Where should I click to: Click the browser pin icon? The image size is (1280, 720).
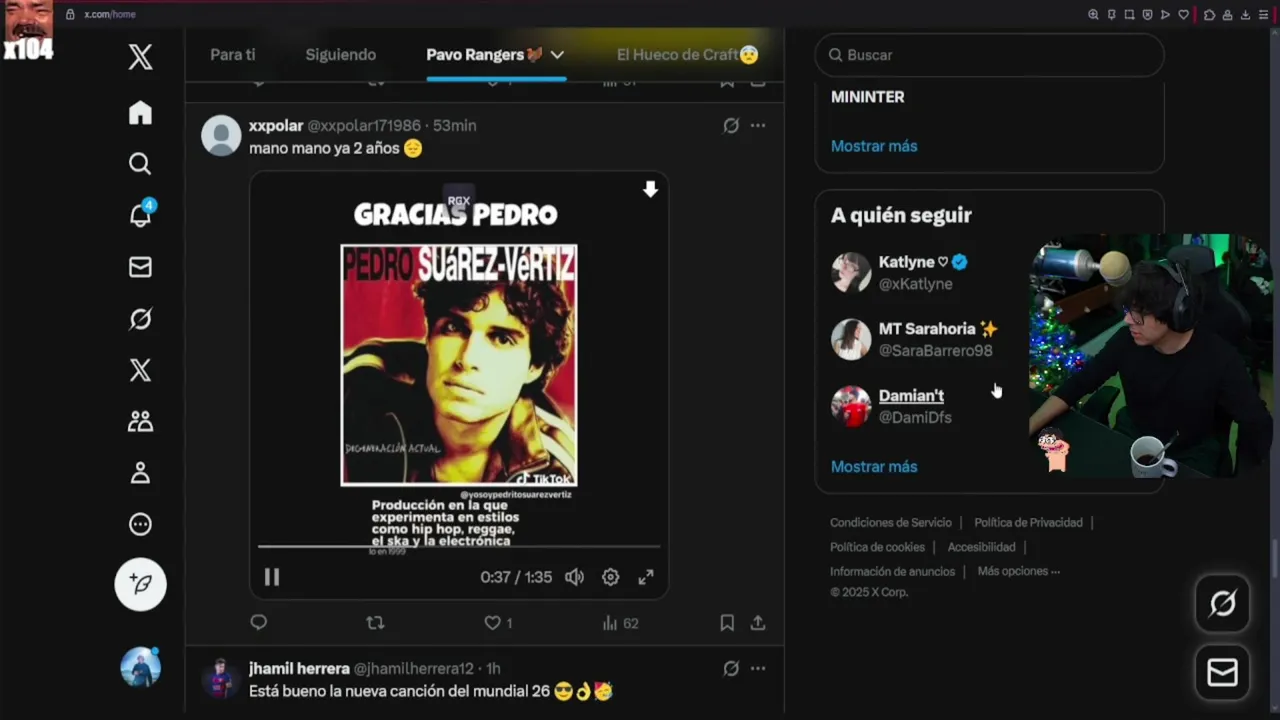click(1111, 14)
